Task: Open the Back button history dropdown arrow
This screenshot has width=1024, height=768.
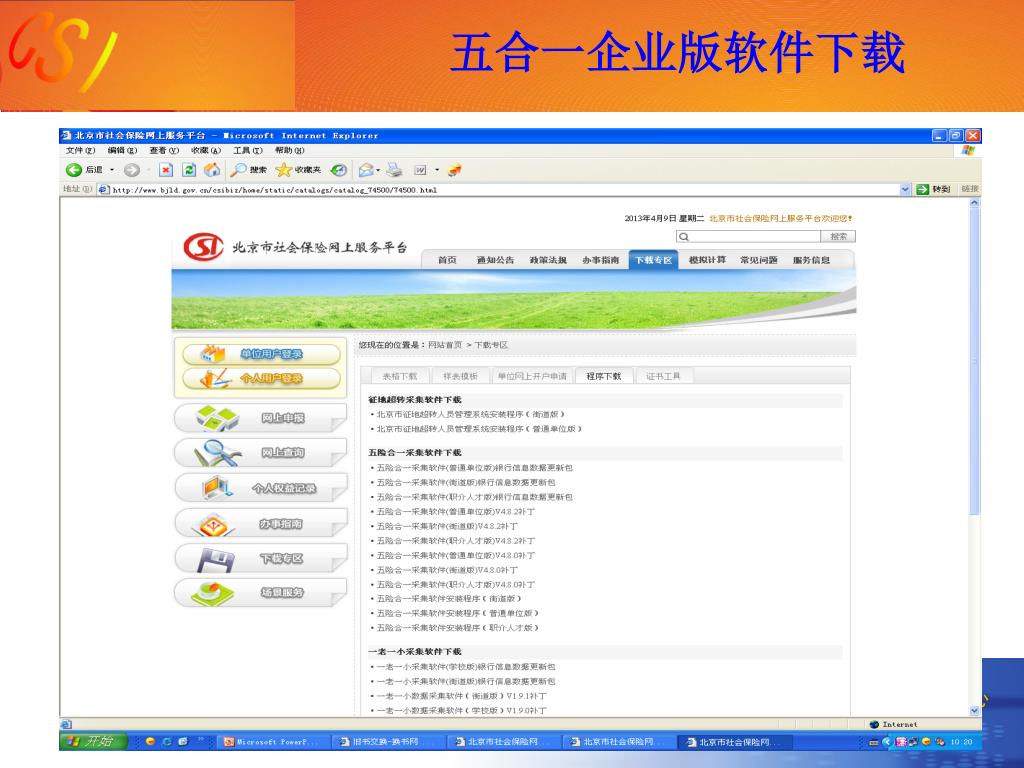Action: click(112, 170)
